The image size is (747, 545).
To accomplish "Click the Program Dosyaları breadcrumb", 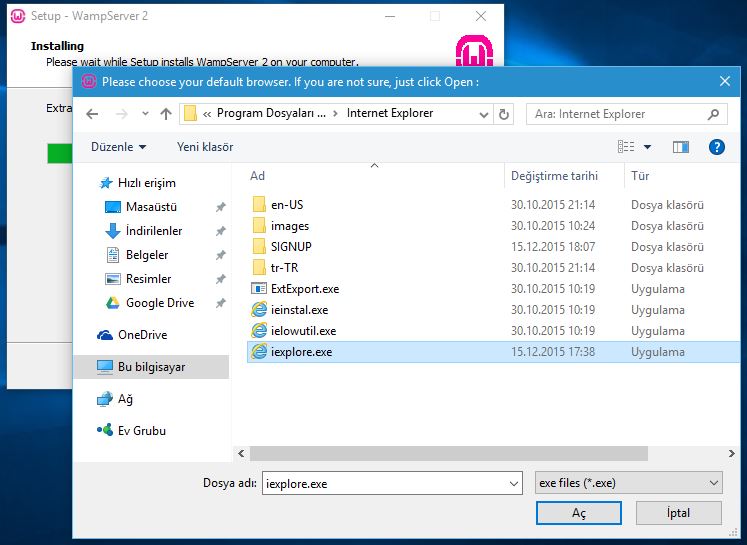I will 271,113.
